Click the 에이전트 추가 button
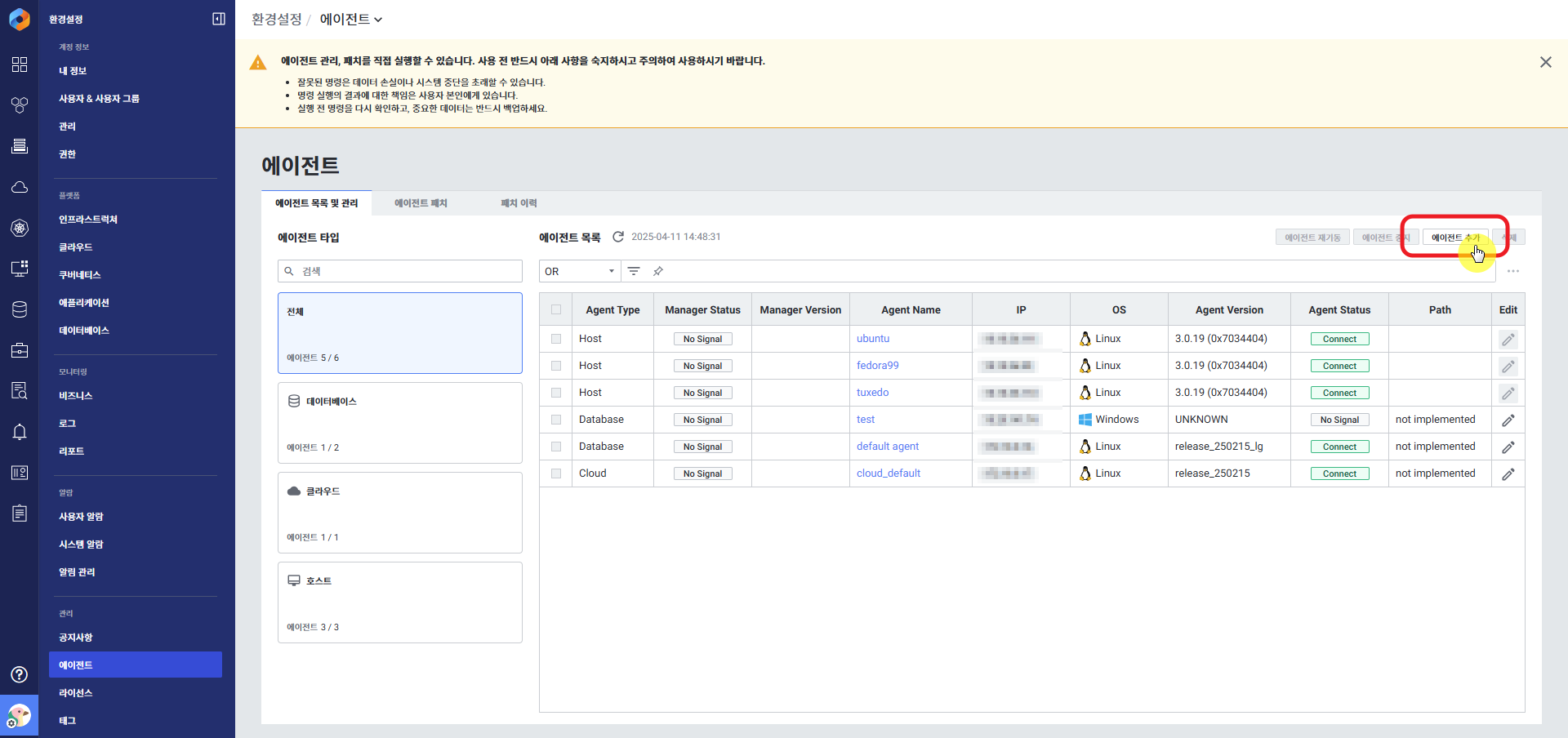Image resolution: width=1568 pixels, height=738 pixels. (x=1454, y=238)
